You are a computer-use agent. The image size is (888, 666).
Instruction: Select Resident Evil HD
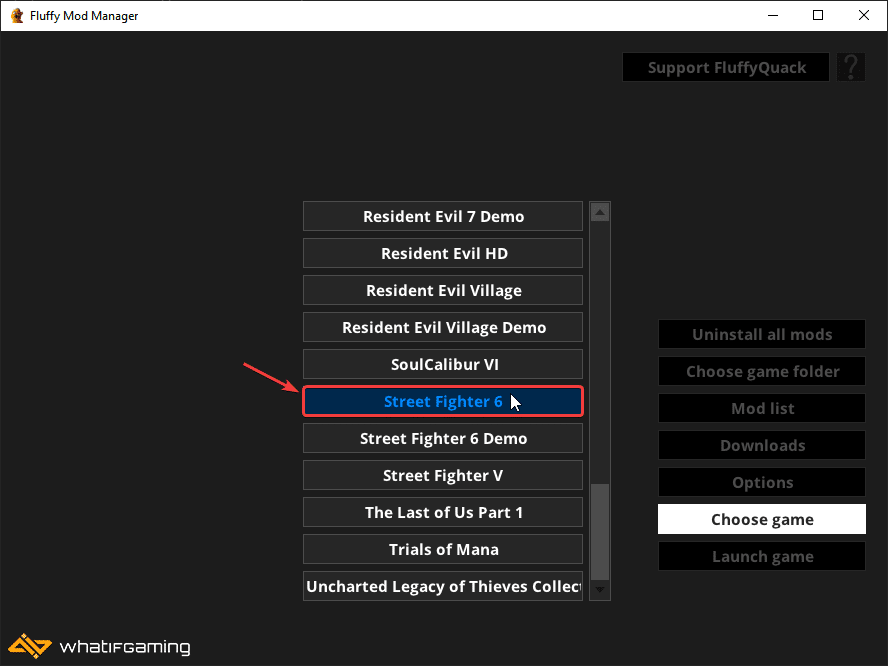[x=443, y=253]
